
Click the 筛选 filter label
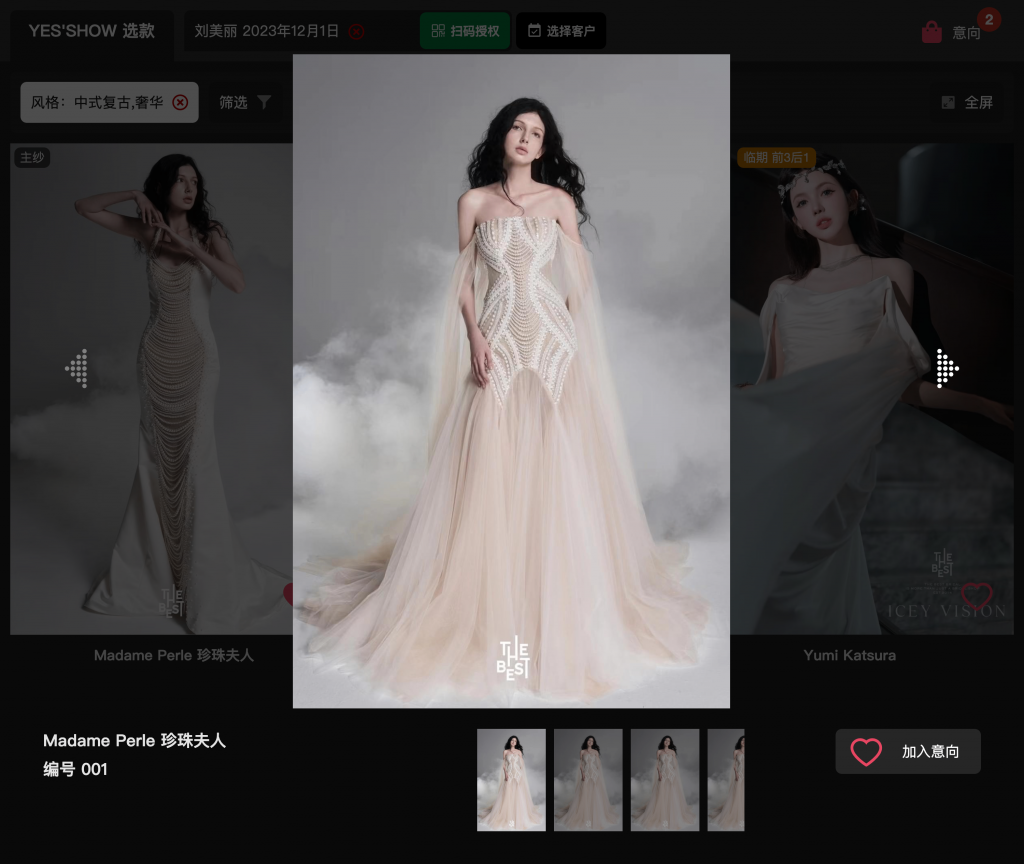tap(233, 103)
